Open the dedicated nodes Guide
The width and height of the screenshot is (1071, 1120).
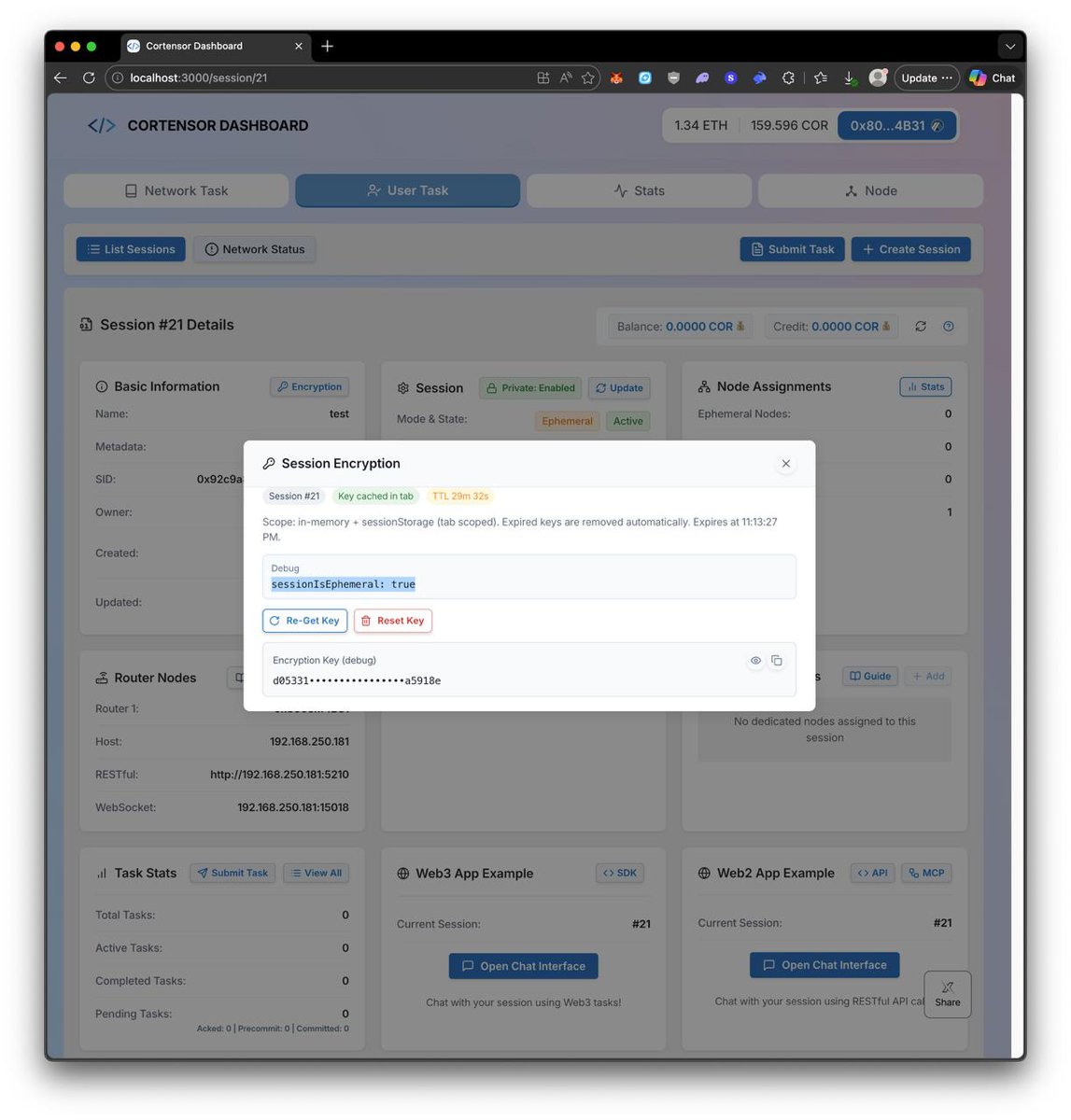(870, 677)
